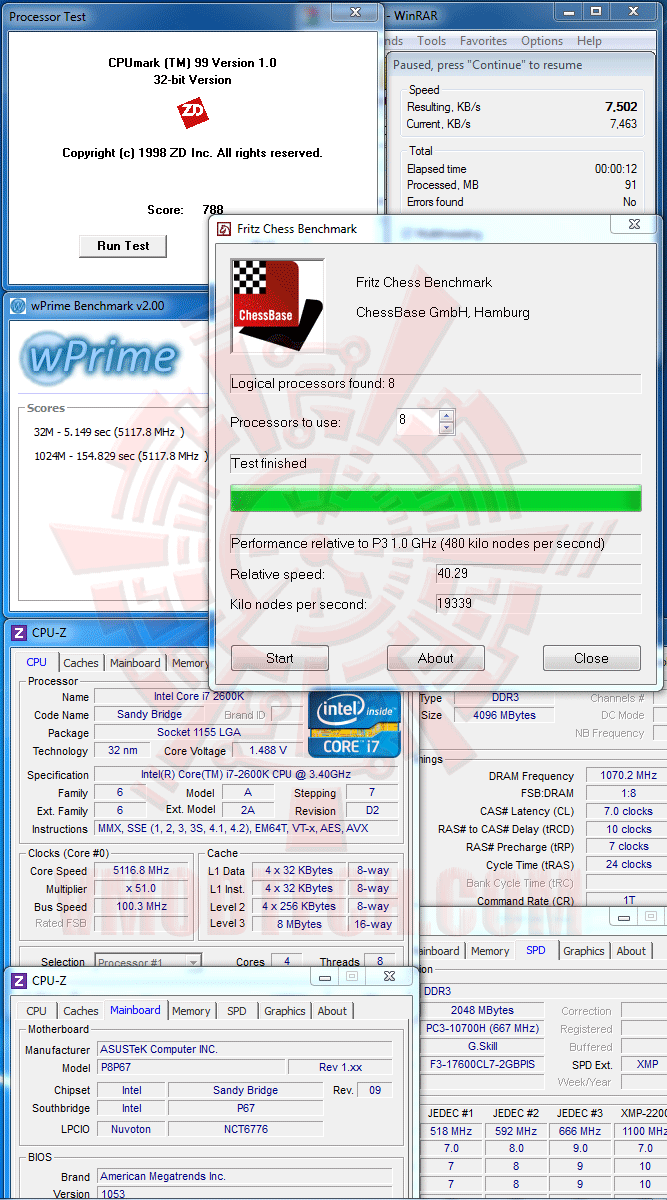
Task: Open the Tools menu in WinRAR
Action: point(431,41)
